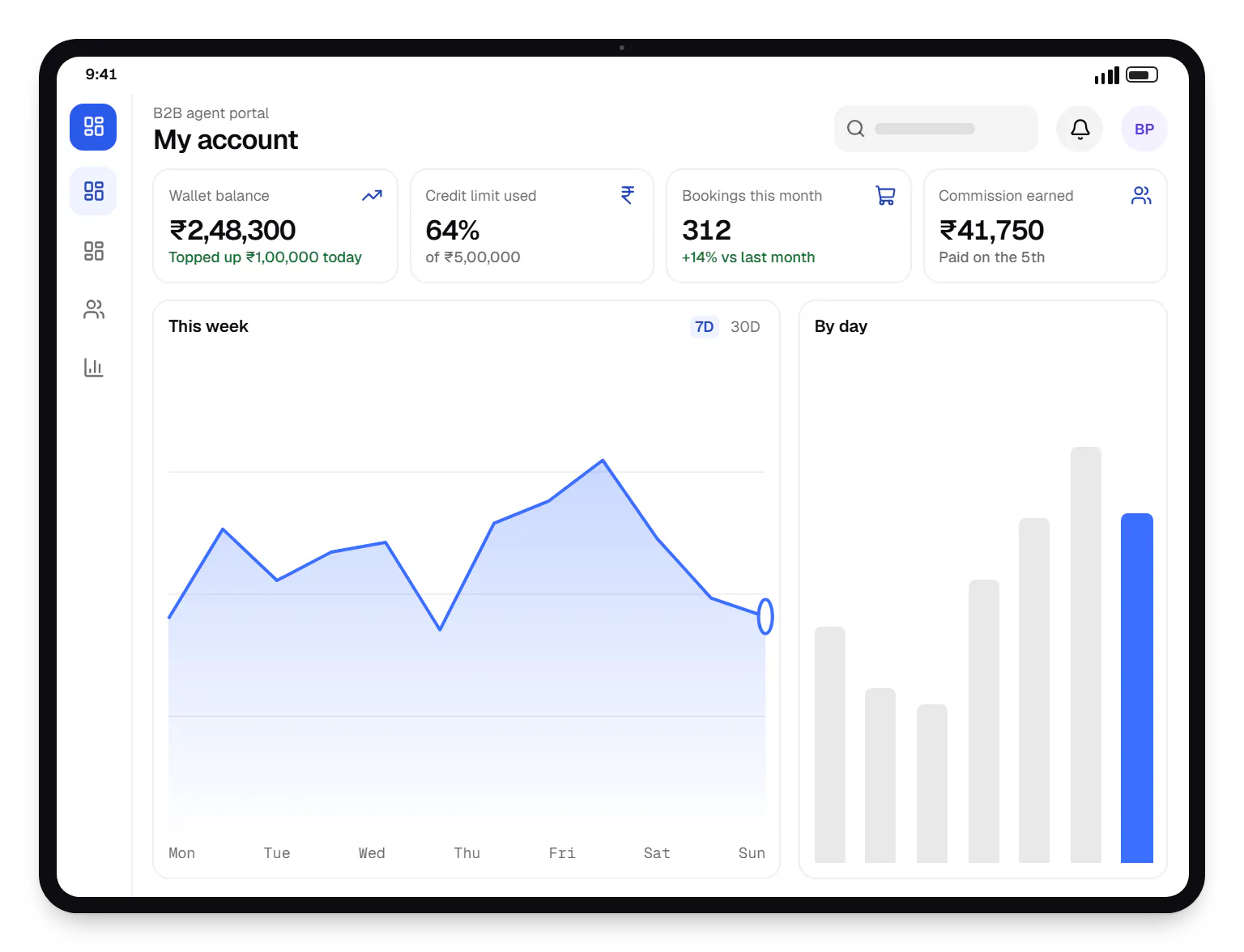This screenshot has width=1244, height=952.
Task: Click the Wed label on the chart axis
Action: point(372,853)
